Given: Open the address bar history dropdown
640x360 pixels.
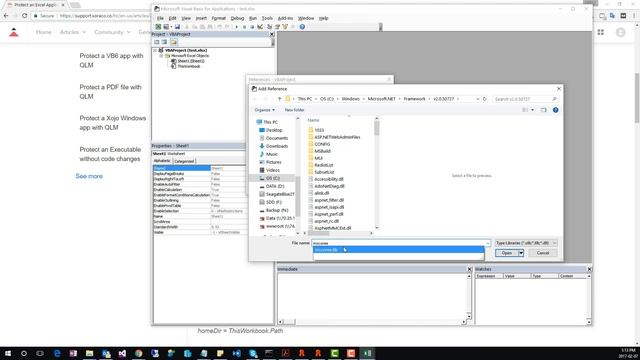Looking at the screenshot, I should coord(477,99).
